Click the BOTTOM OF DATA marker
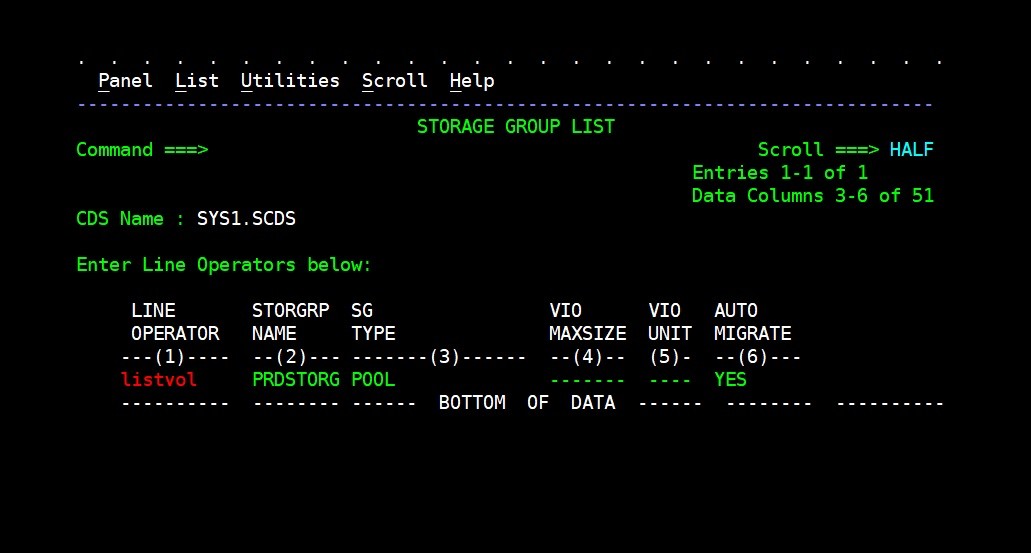The width and height of the screenshot is (1031, 553). click(527, 403)
